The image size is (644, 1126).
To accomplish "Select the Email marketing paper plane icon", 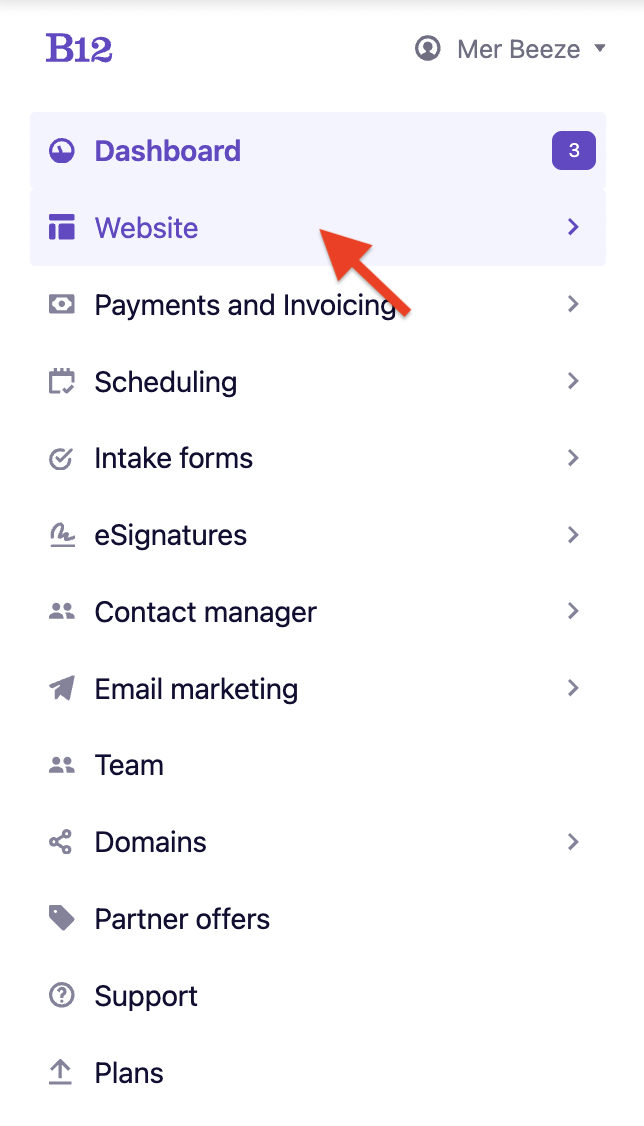I will pyautogui.click(x=61, y=688).
